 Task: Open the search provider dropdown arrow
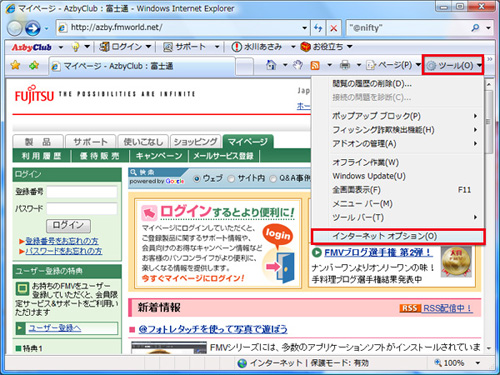[488, 28]
